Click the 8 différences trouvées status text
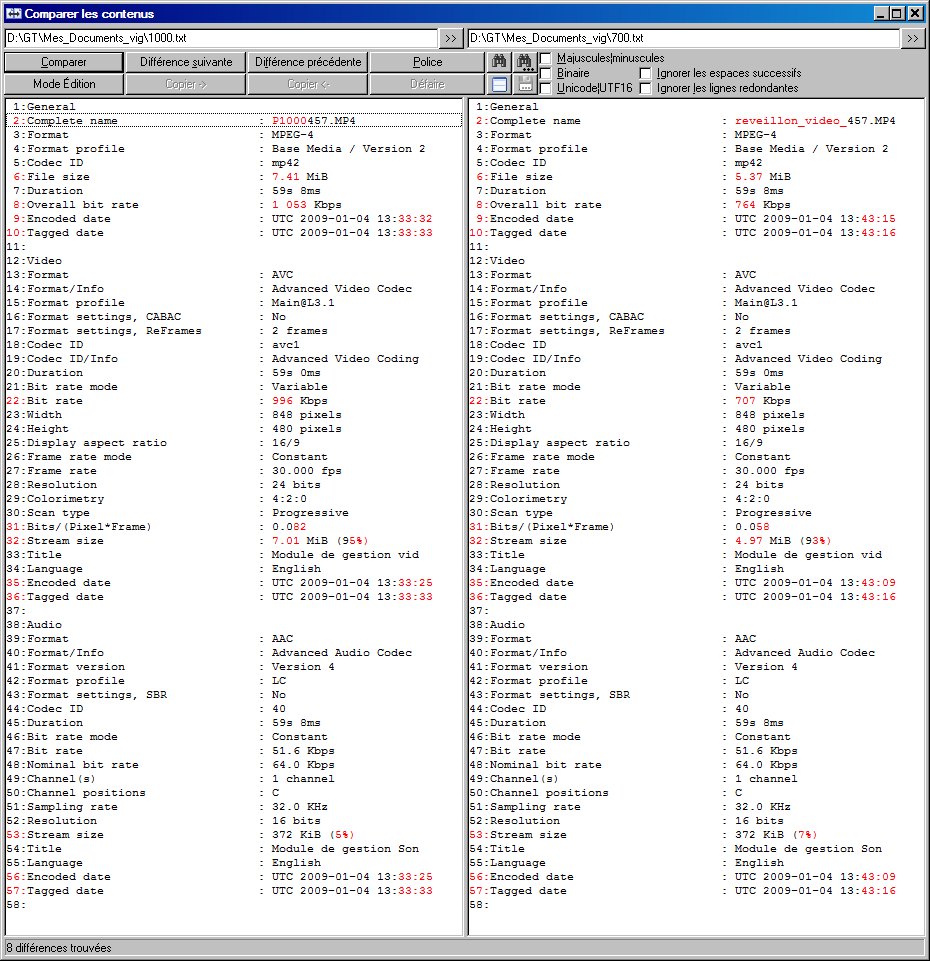930x961 pixels. [59, 948]
